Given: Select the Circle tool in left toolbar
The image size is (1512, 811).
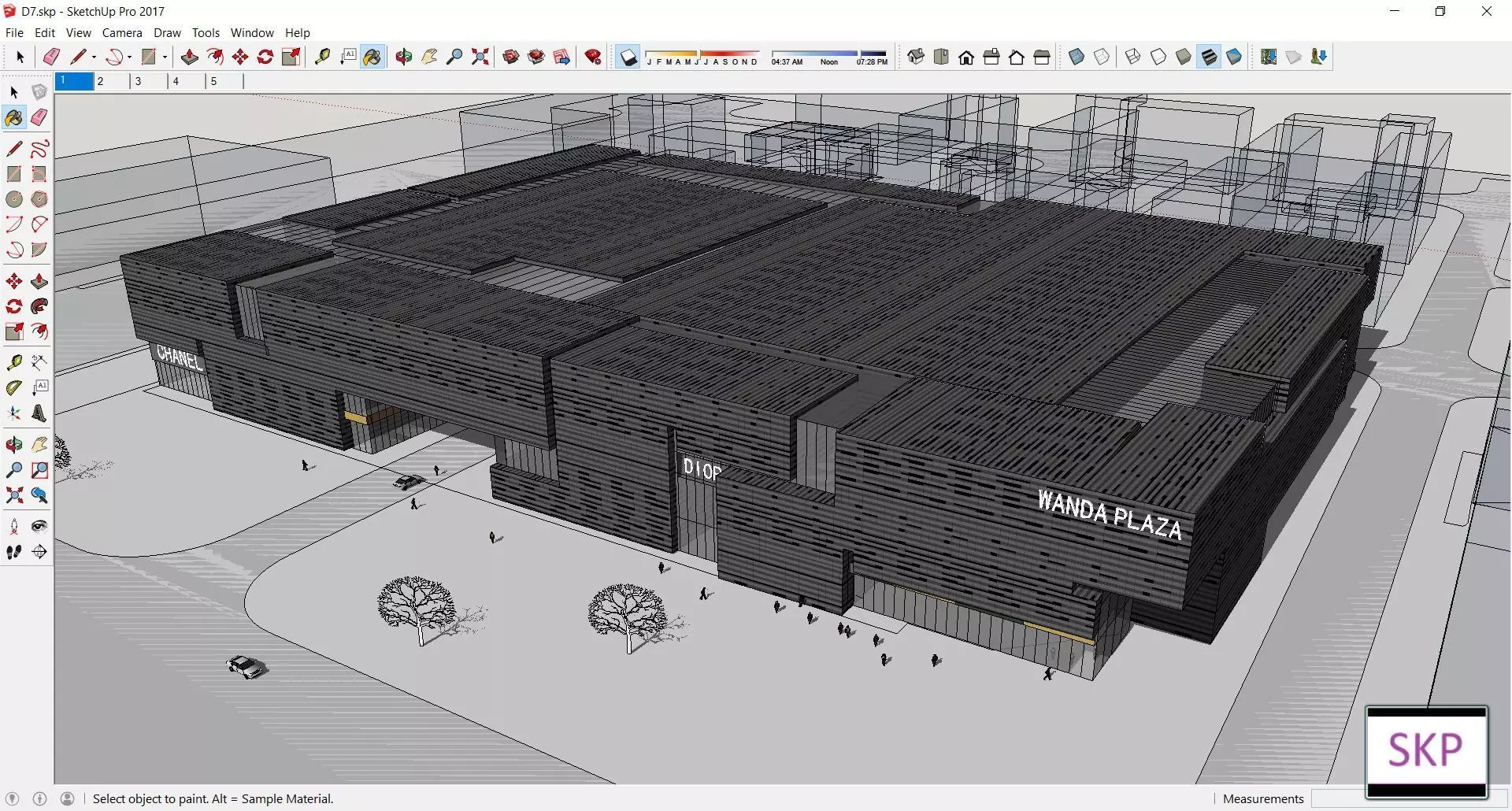Looking at the screenshot, I should click(x=14, y=199).
